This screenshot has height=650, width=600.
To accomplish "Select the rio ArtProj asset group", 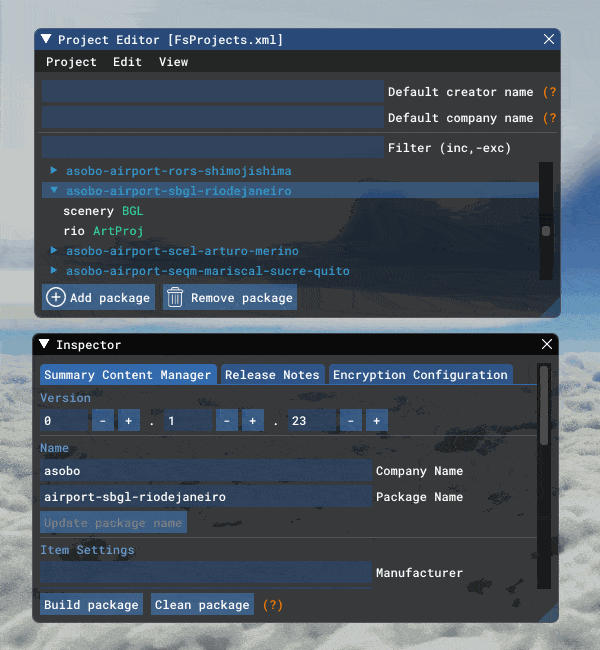I will [103, 231].
